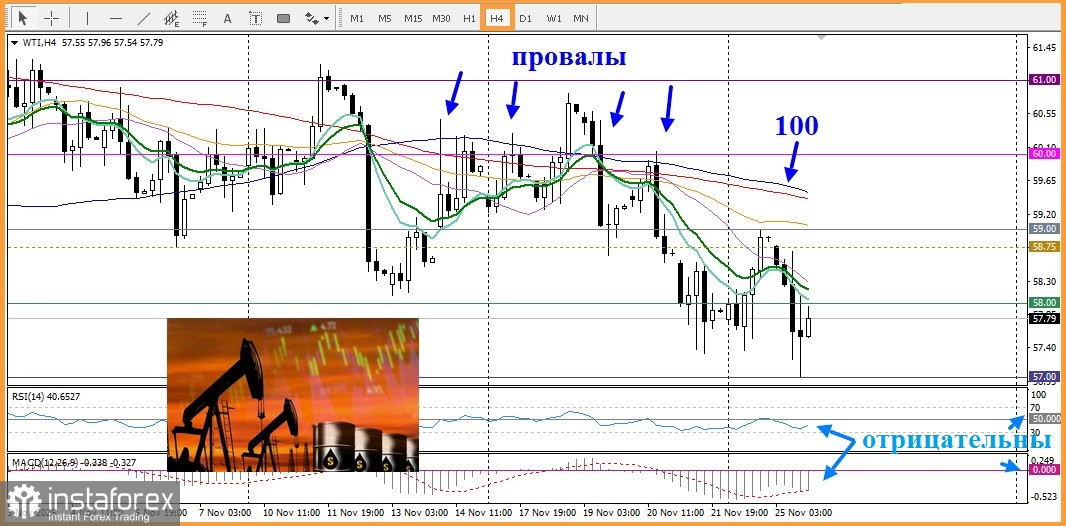Select the trendline drawing tool
Viewport: 1066px width, 526px height.
pyautogui.click(x=144, y=18)
